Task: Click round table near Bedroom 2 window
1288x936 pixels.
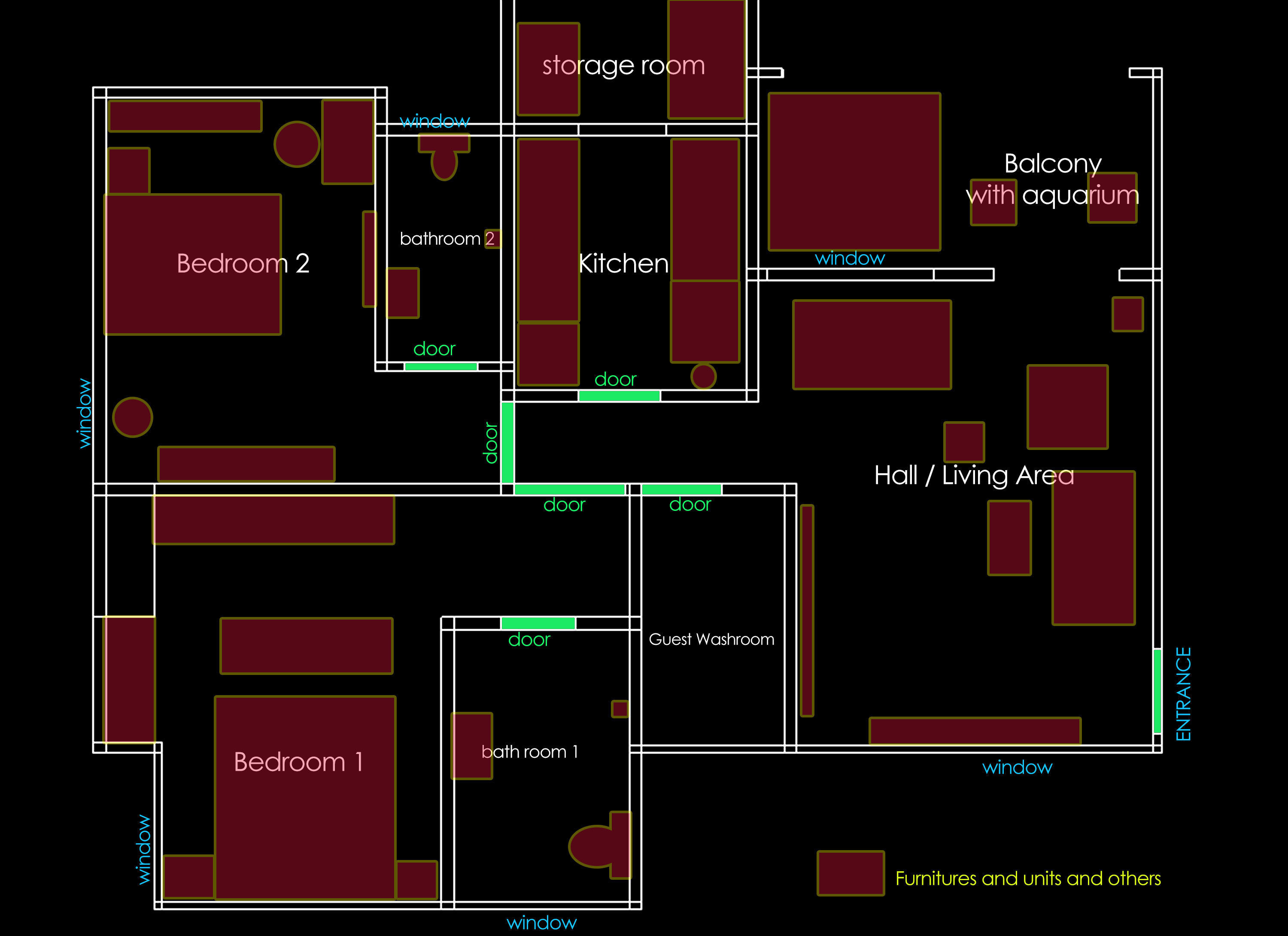Action: (x=132, y=417)
